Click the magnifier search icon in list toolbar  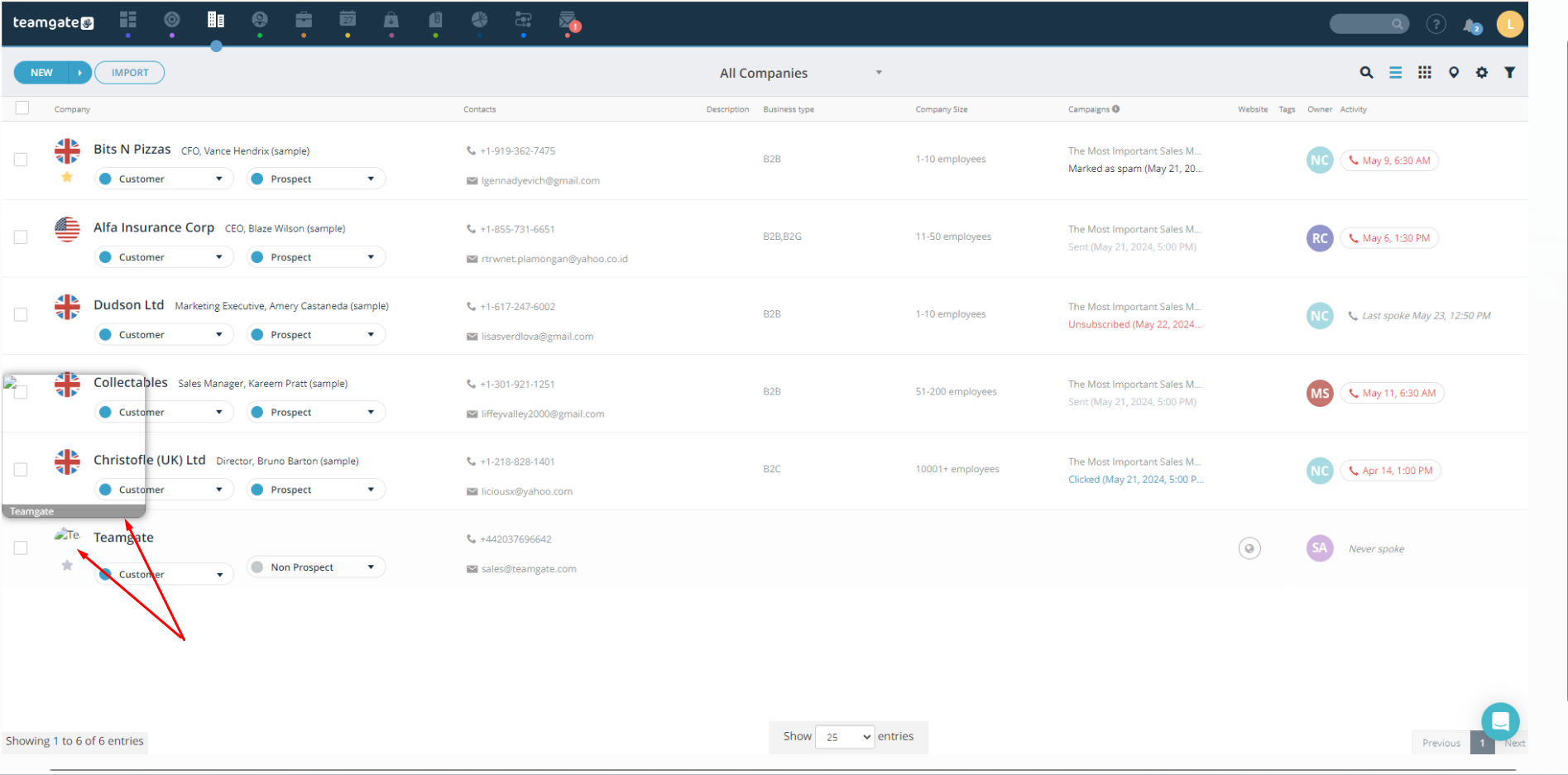(x=1367, y=73)
